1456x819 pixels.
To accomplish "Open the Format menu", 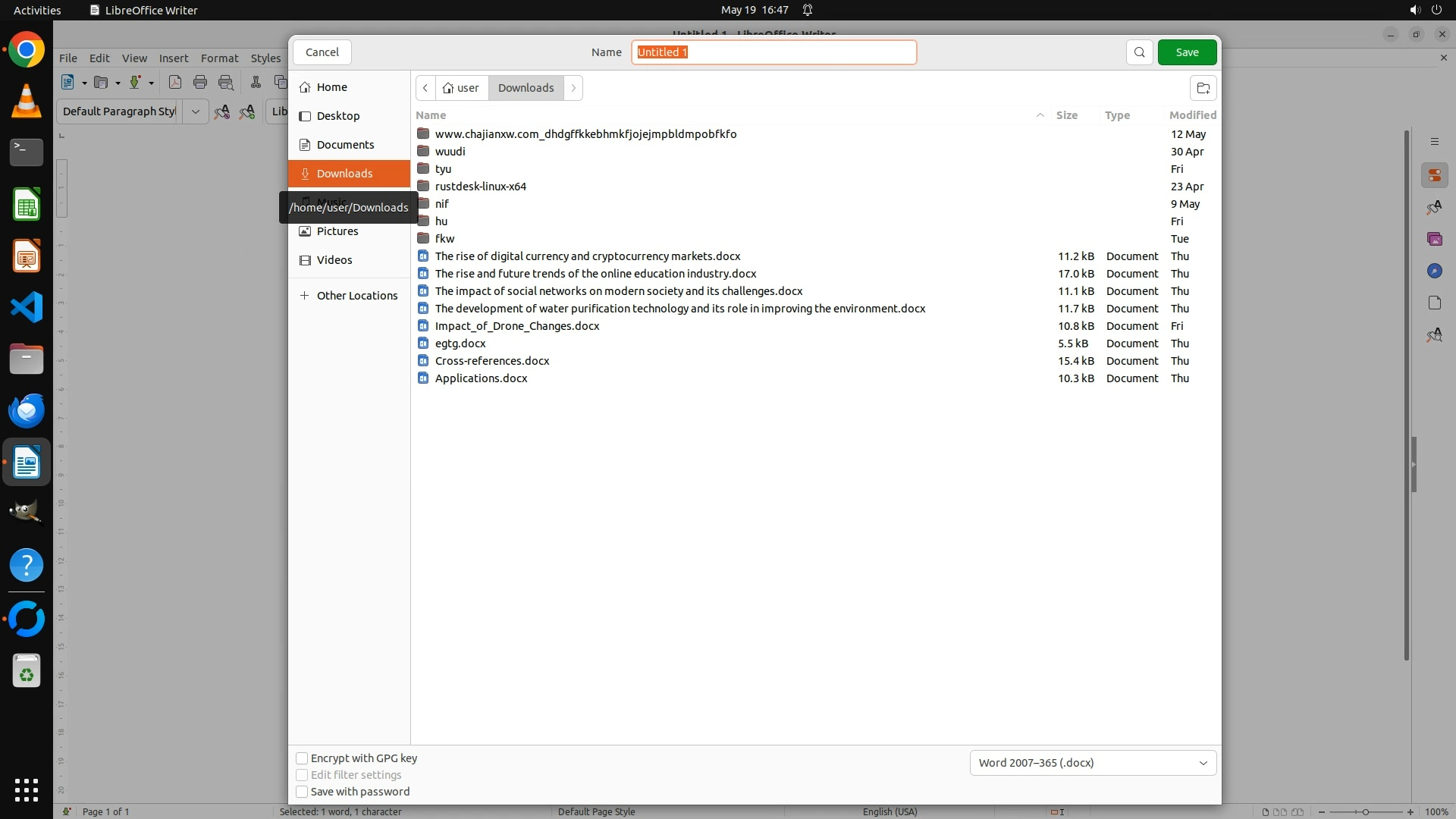I will pyautogui.click(x=219, y=58).
